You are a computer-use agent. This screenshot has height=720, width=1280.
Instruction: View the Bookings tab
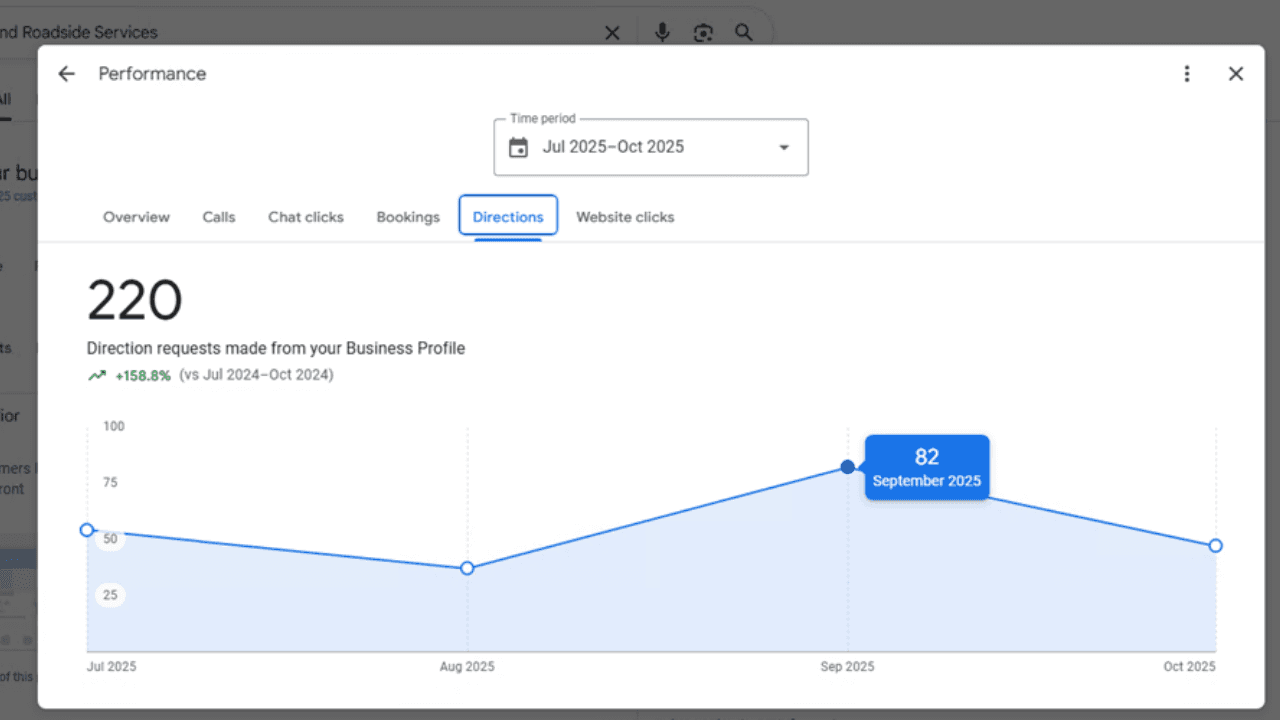pos(408,217)
